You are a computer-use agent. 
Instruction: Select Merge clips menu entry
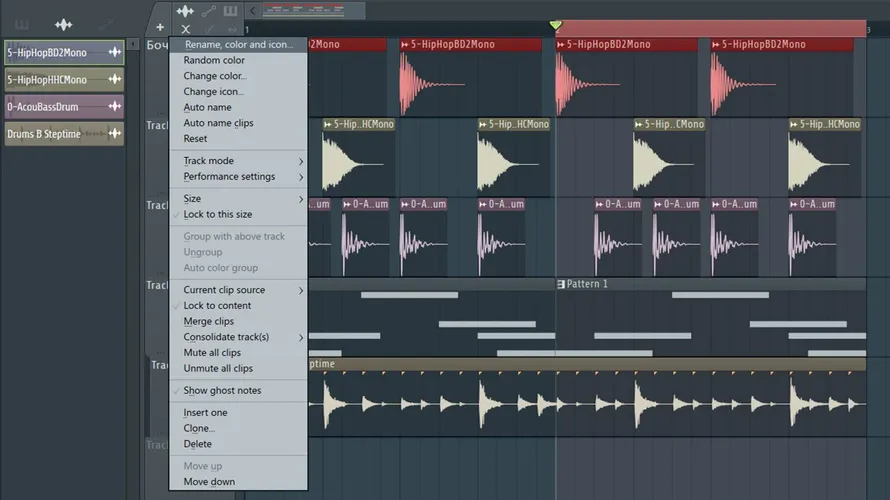point(238,321)
